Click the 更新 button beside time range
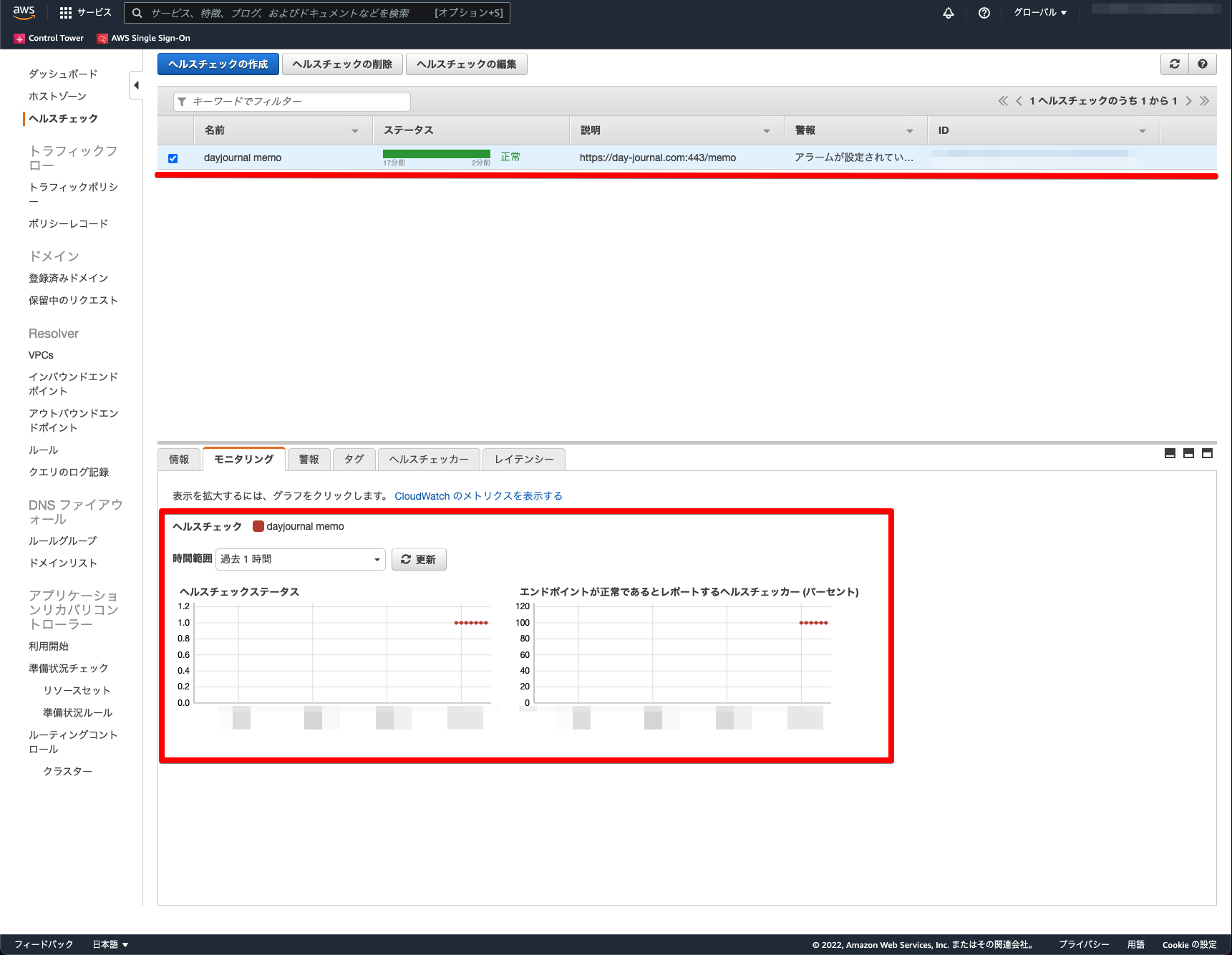1232x955 pixels. (419, 559)
